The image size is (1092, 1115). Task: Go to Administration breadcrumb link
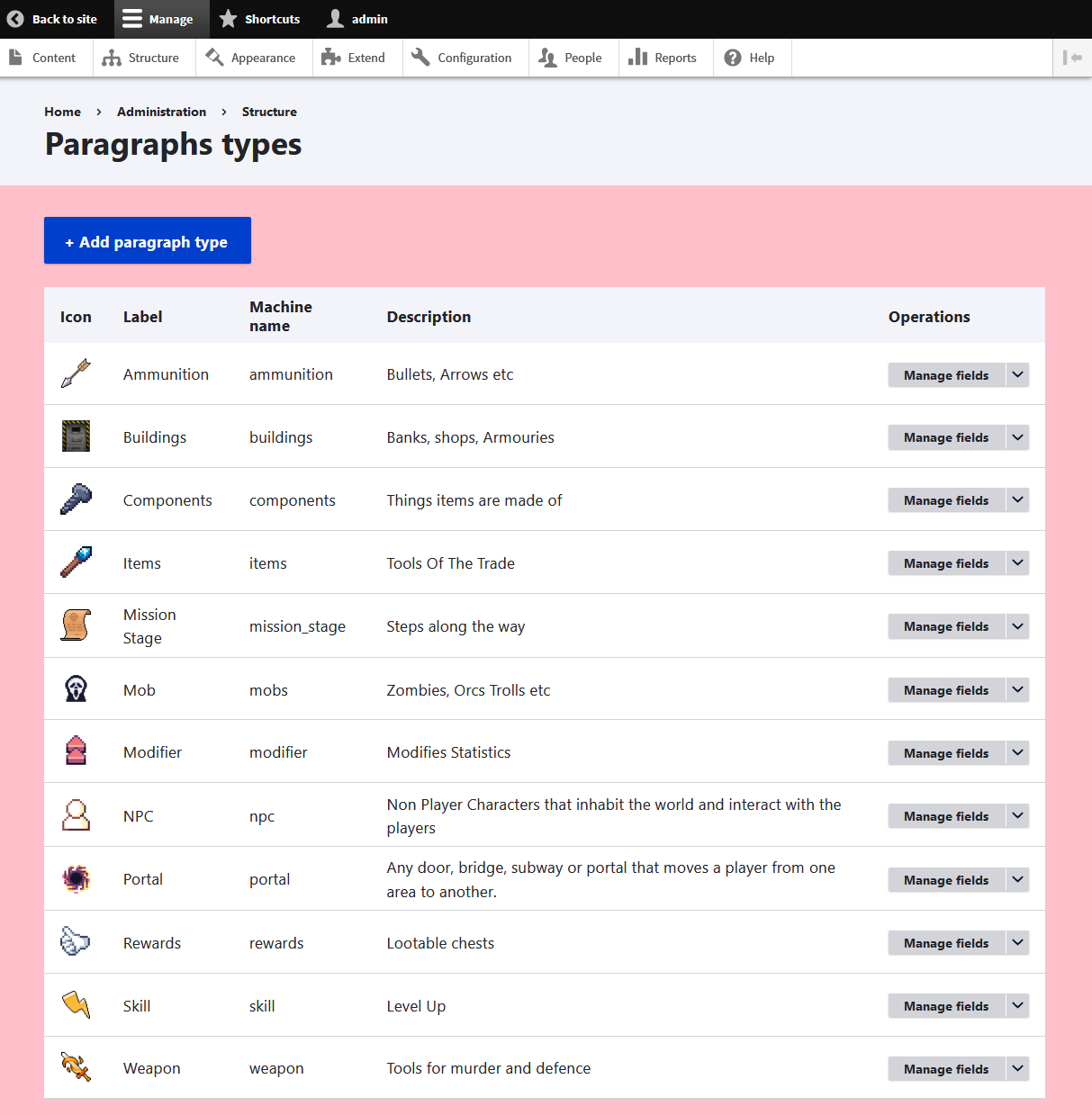[161, 112]
